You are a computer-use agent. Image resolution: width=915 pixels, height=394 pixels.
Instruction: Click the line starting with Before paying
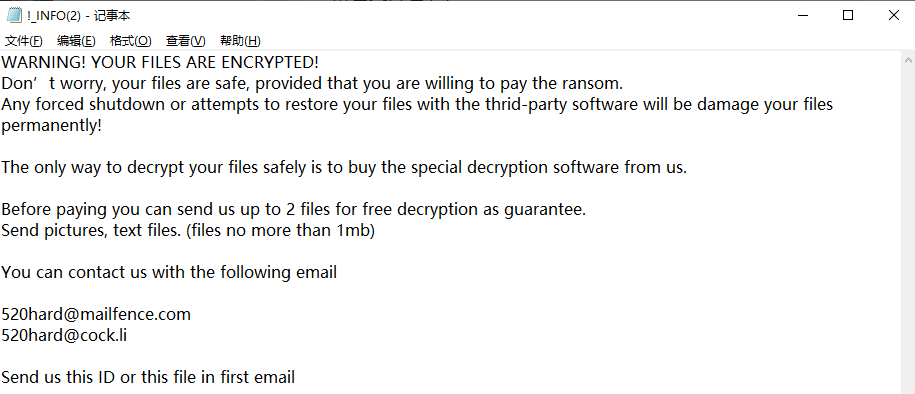tap(294, 209)
